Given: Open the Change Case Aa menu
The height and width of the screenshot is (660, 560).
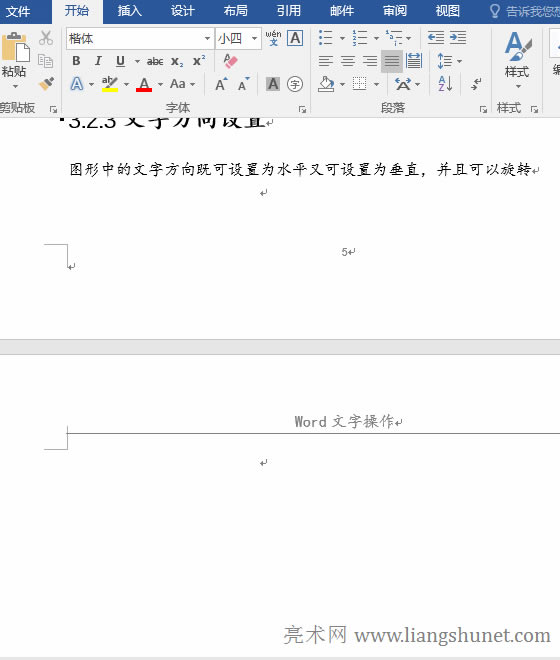Looking at the screenshot, I should click(x=182, y=84).
